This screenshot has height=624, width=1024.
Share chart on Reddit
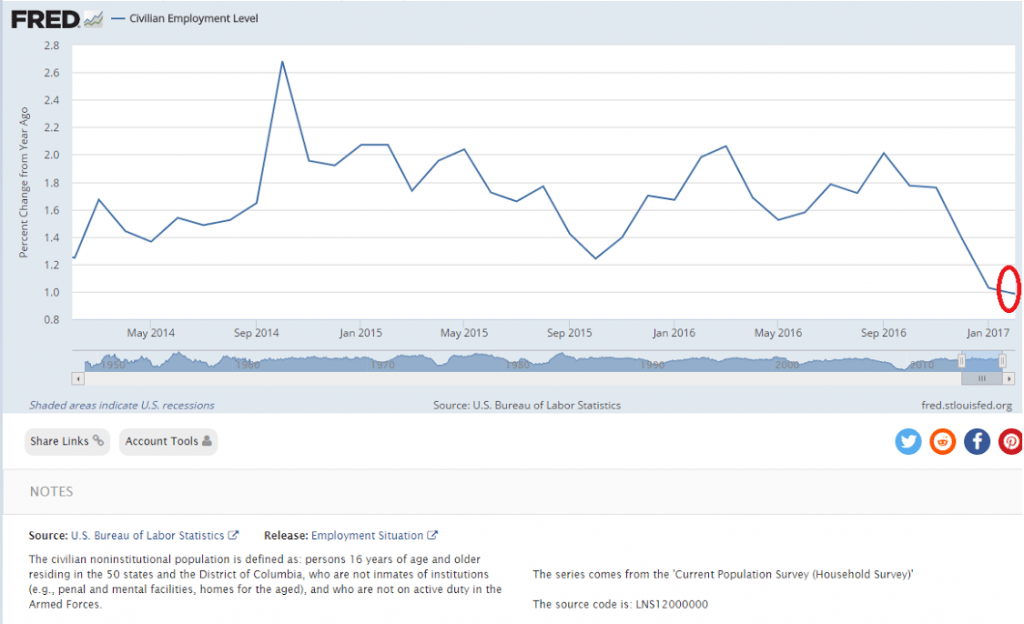(x=942, y=442)
